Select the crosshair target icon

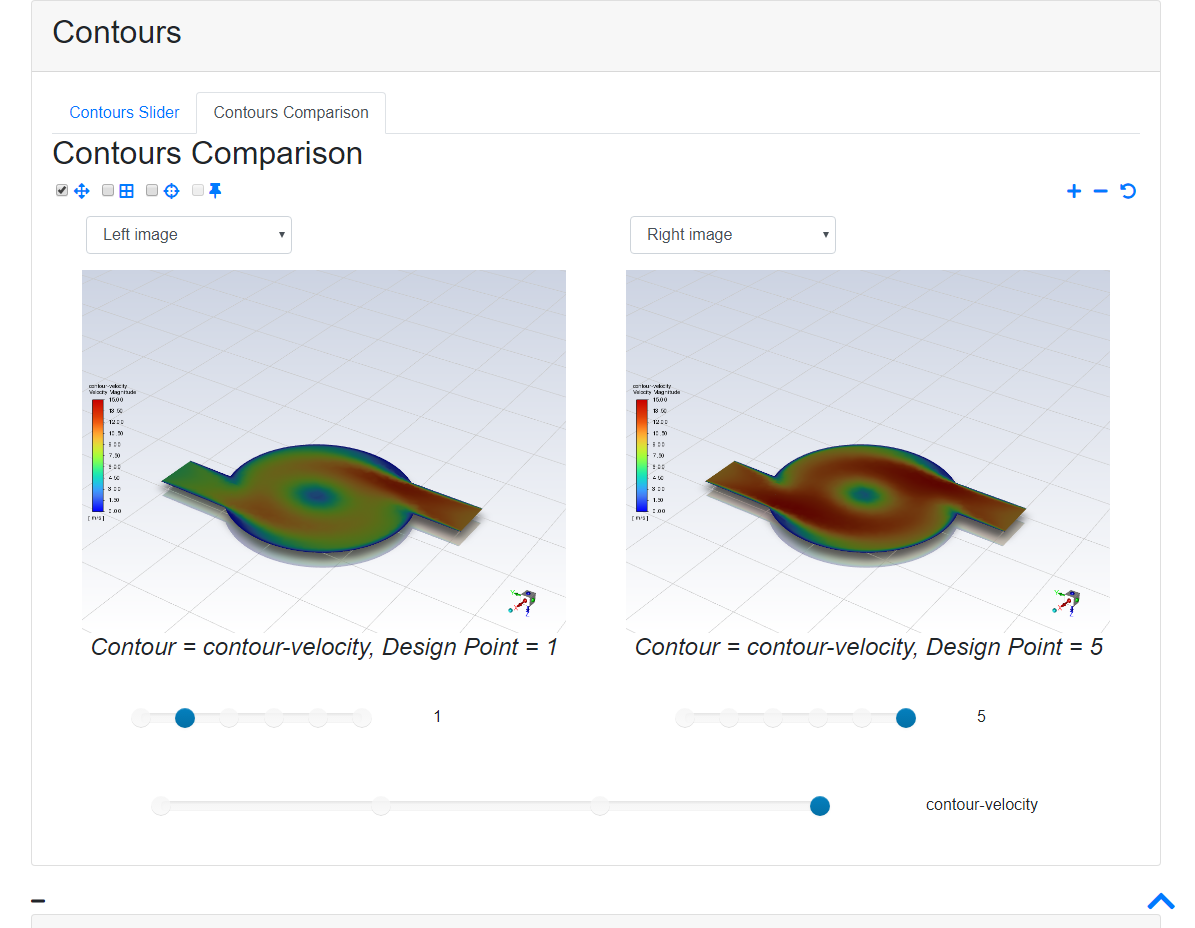pos(171,190)
